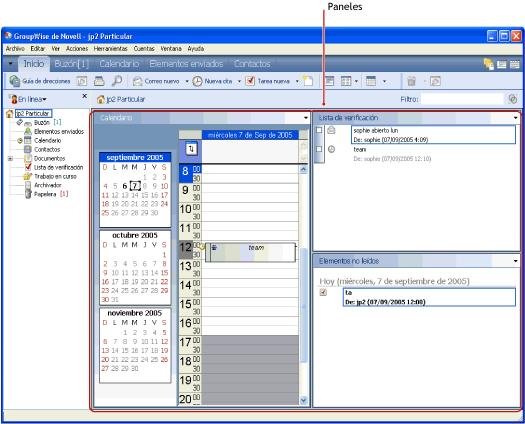525x424 pixels.
Task: Click the stacked folders icon in tab bar
Action: tap(489, 64)
